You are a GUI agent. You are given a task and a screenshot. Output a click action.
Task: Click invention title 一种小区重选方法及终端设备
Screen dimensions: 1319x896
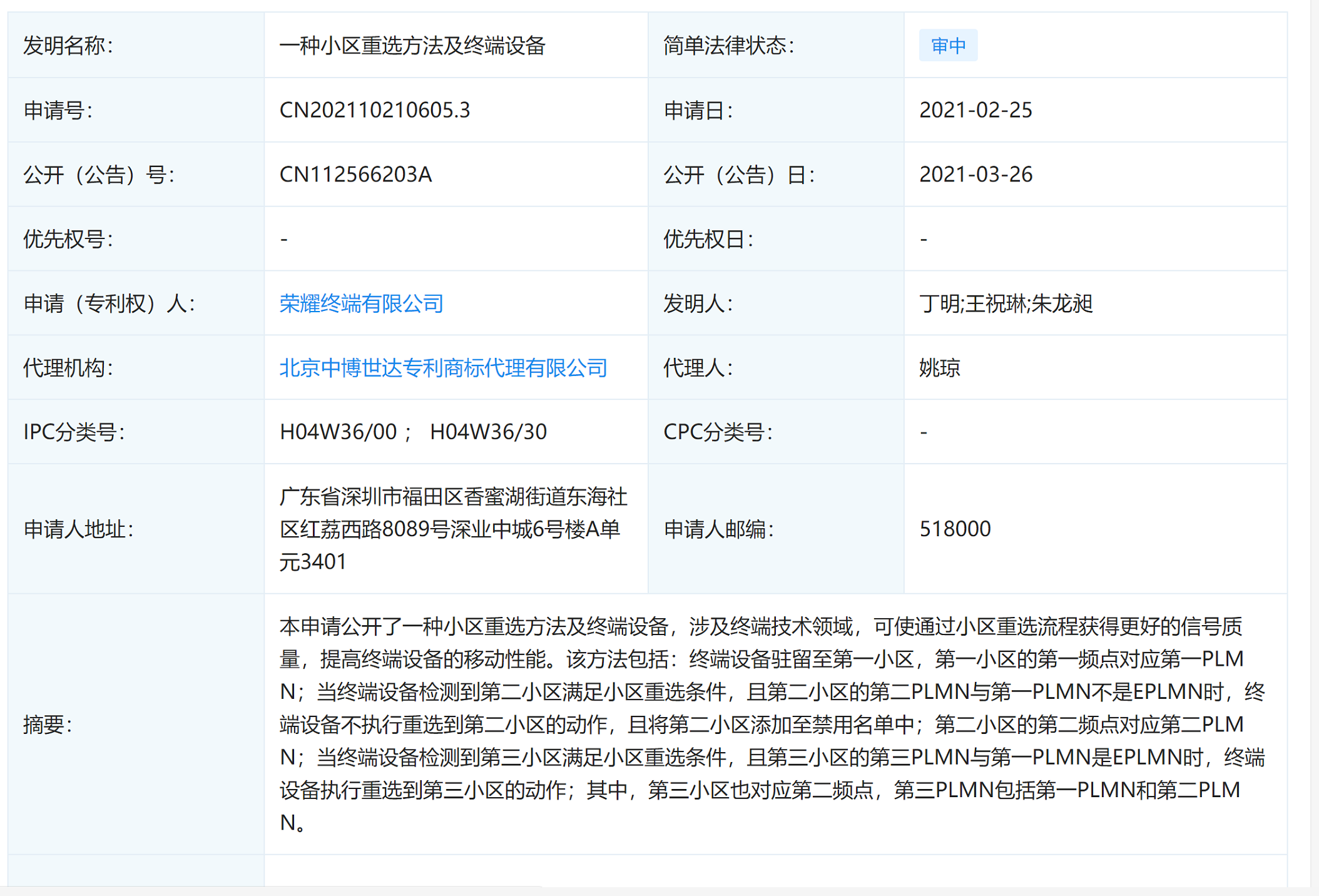(412, 46)
